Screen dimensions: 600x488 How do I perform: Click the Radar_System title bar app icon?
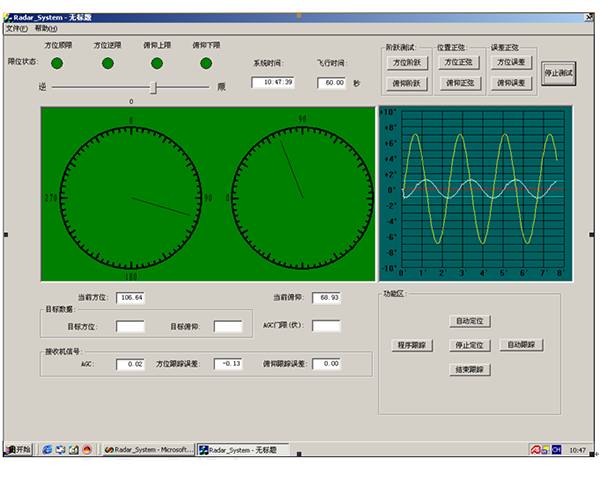tap(8, 17)
